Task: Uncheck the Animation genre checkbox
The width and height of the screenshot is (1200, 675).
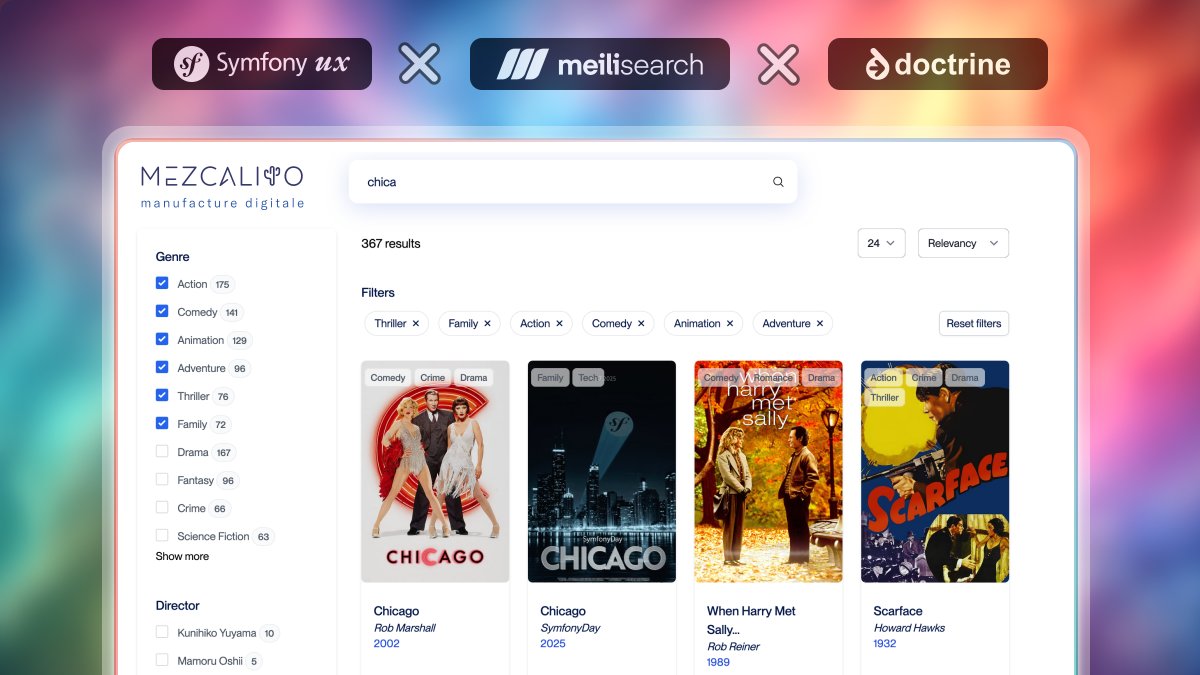Action: [162, 339]
